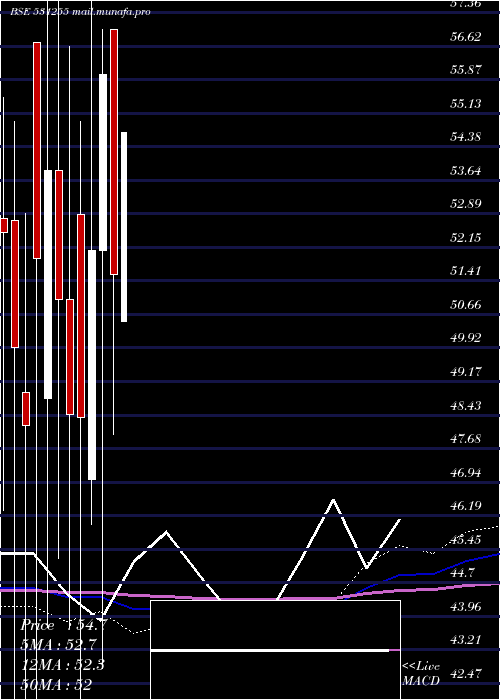500x700 pixels.
Task: Click the 42.47 price axis value
Action: click(465, 674)
